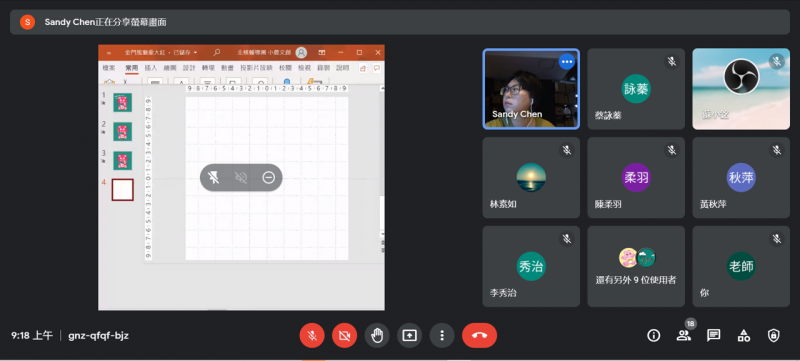
Task: Click muted mic icon on 李秀治 tile
Action: (x=567, y=239)
